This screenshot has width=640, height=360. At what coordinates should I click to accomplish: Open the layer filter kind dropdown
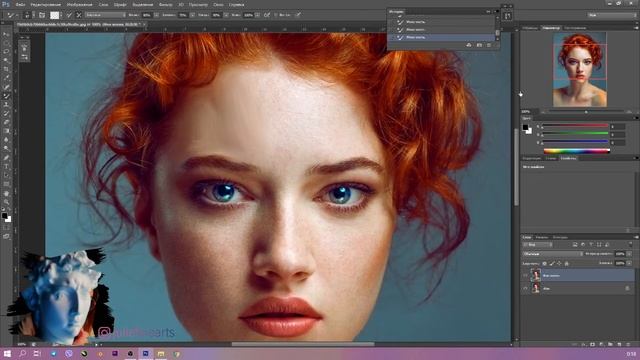(538, 244)
